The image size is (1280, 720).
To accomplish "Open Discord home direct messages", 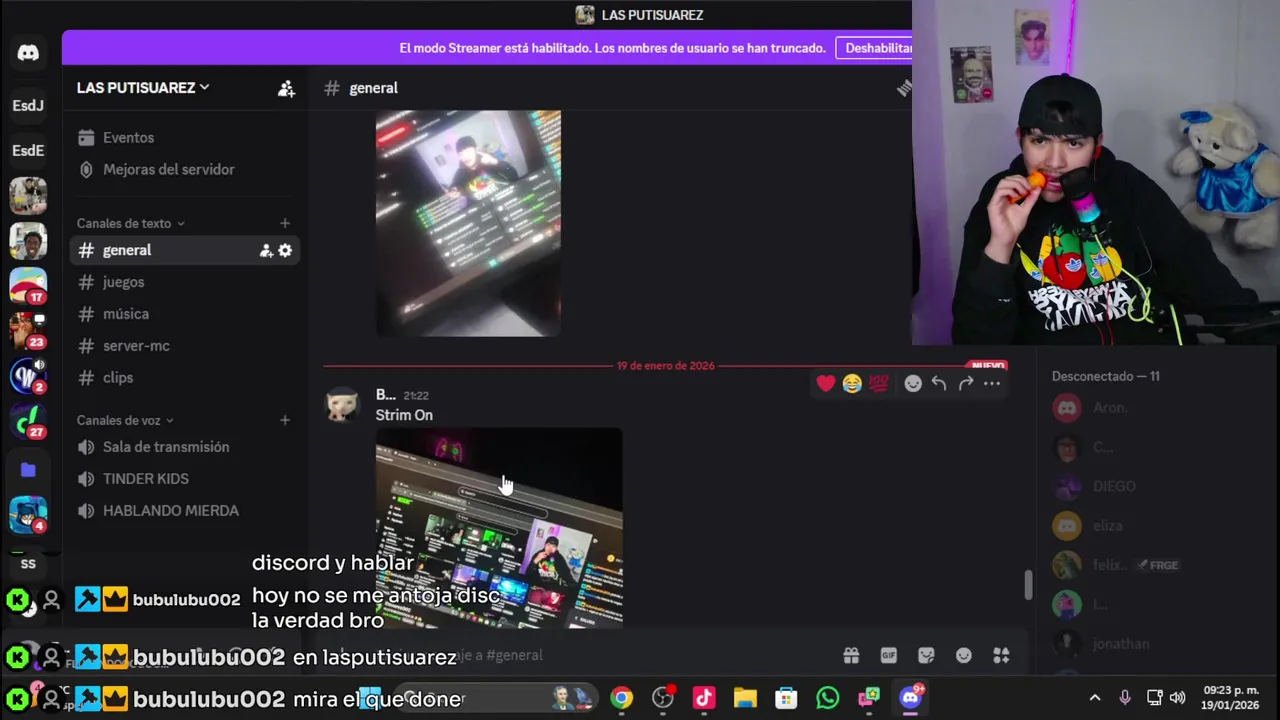I will (28, 53).
